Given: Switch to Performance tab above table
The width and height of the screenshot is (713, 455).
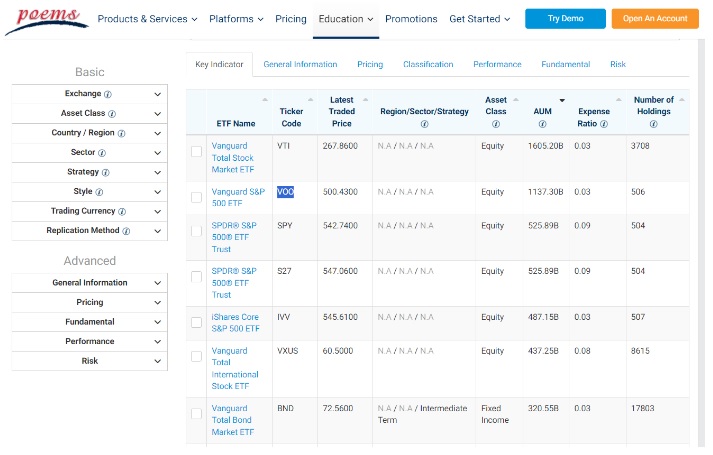Looking at the screenshot, I should (x=497, y=65).
